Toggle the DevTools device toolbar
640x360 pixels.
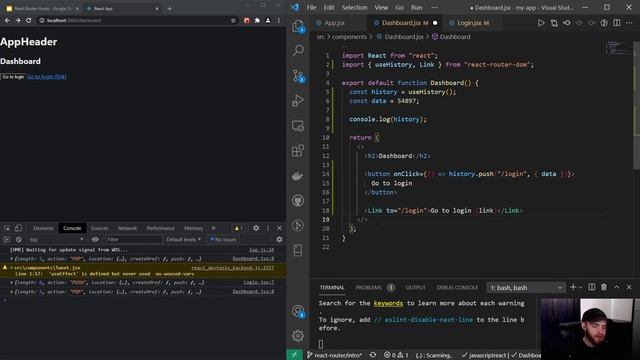point(18,228)
